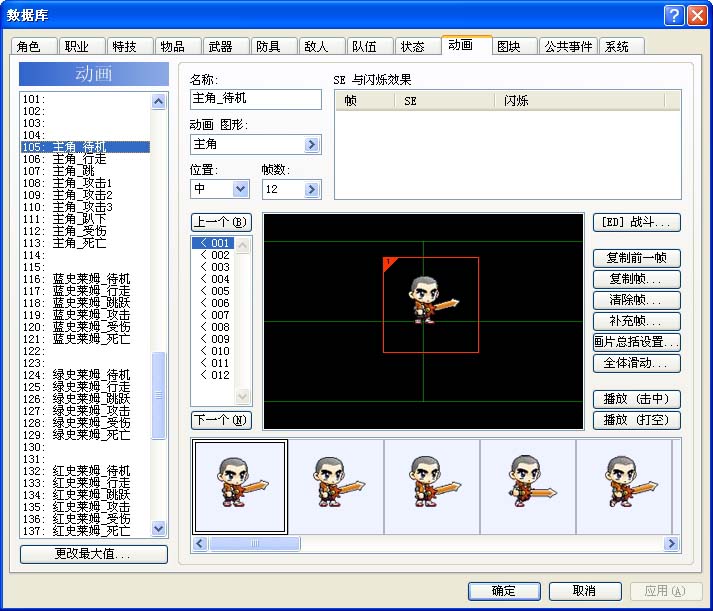Select frame 005 in frame list
713x611 pixels.
(213, 291)
